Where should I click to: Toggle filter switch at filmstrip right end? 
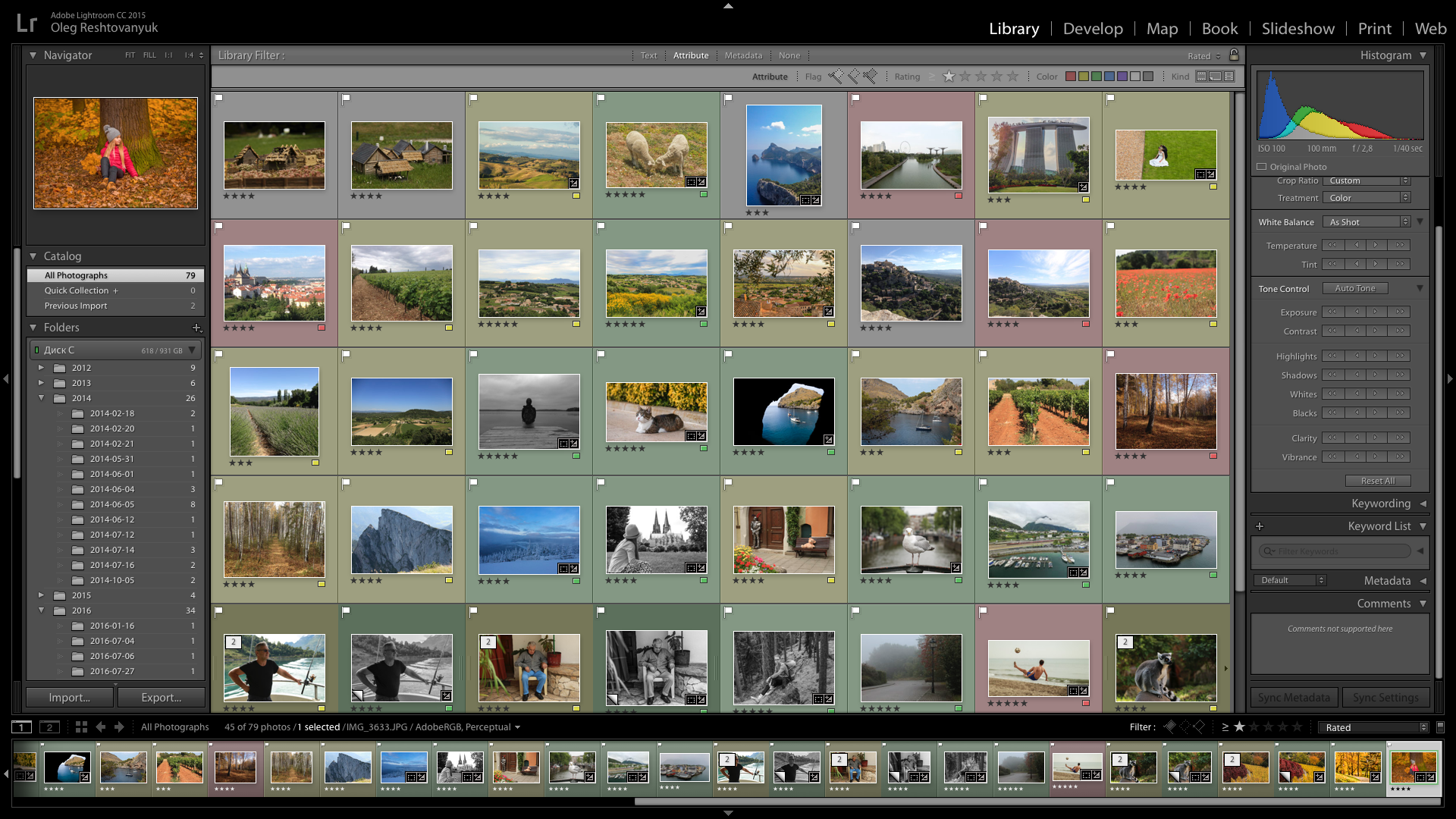pos(1440,726)
